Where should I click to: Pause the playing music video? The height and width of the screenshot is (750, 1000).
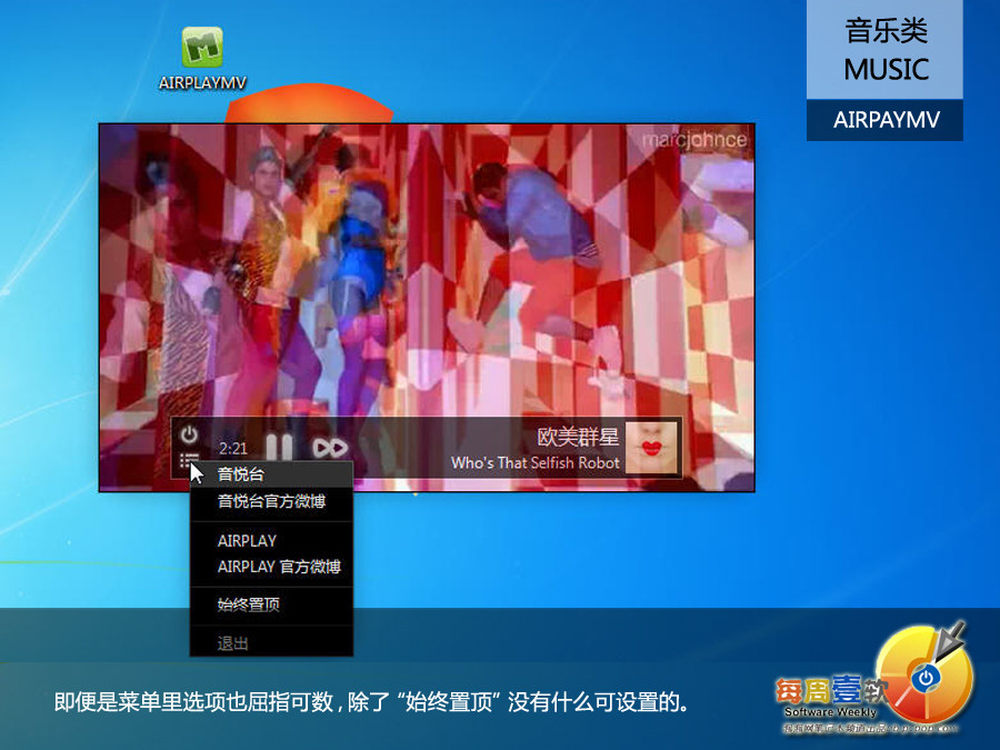click(x=279, y=448)
